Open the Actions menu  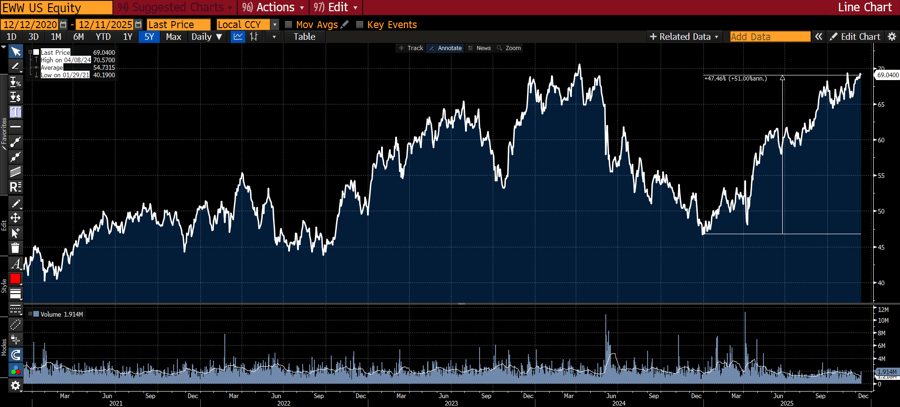(x=269, y=7)
